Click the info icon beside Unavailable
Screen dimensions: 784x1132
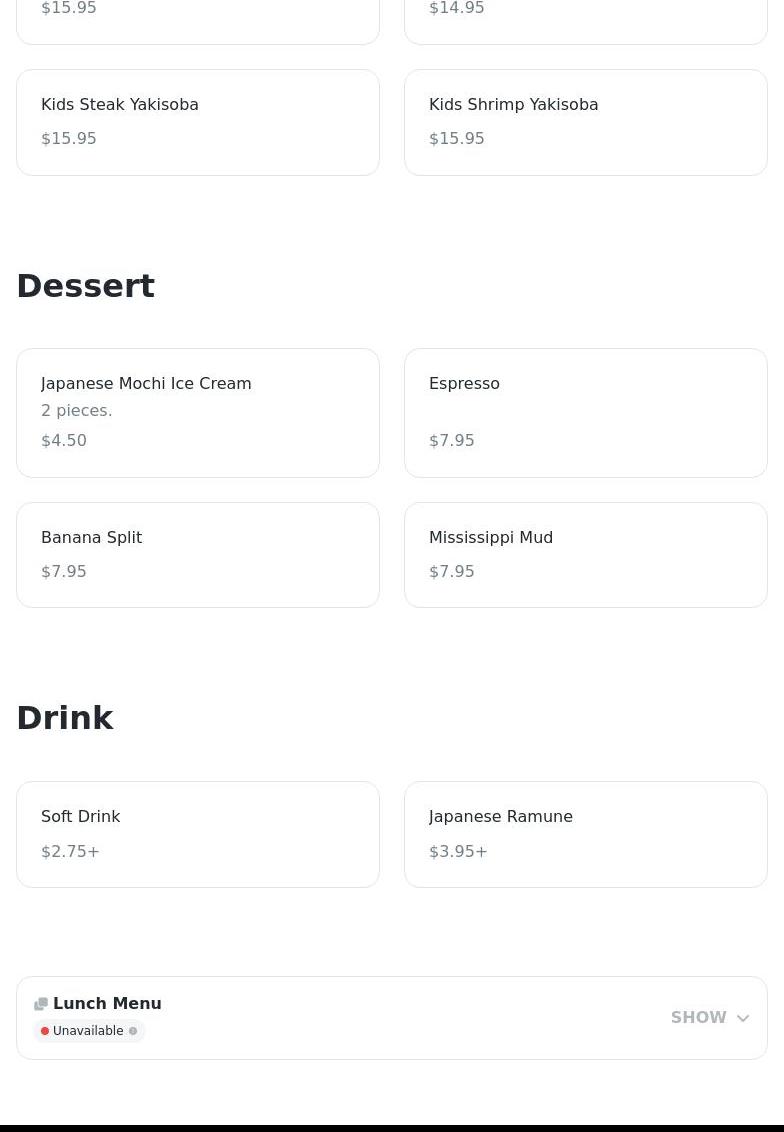(x=133, y=1031)
